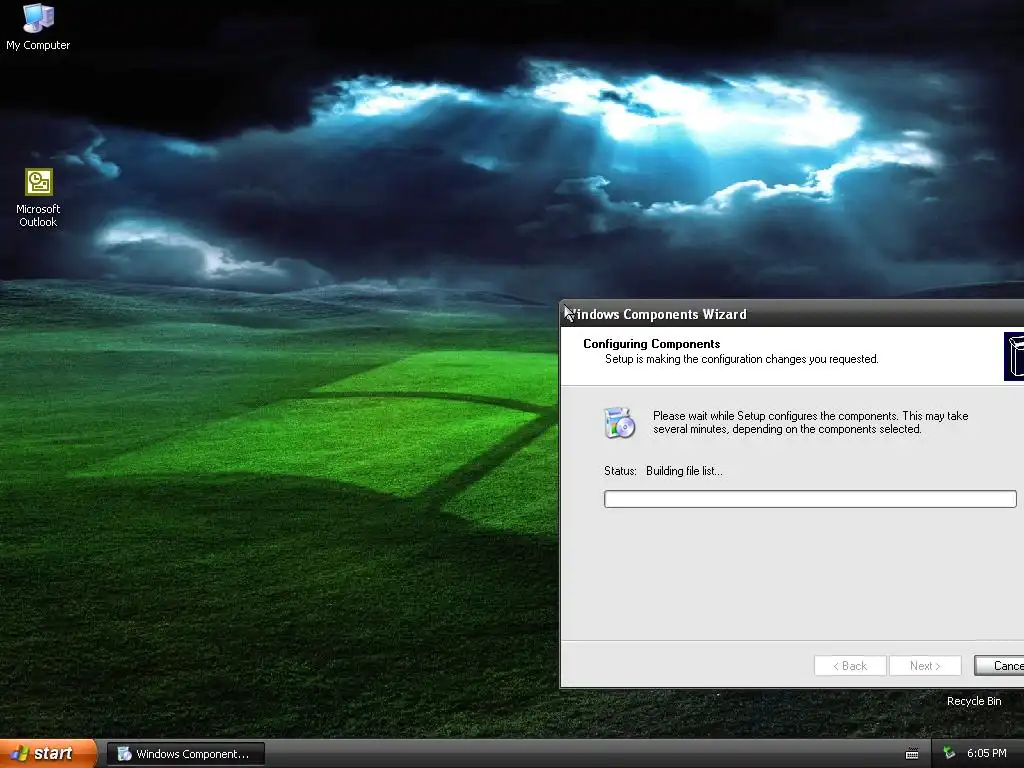Click 'Setup is making the configuration changes' text
Viewport: 1024px width, 768px height.
coord(741,359)
